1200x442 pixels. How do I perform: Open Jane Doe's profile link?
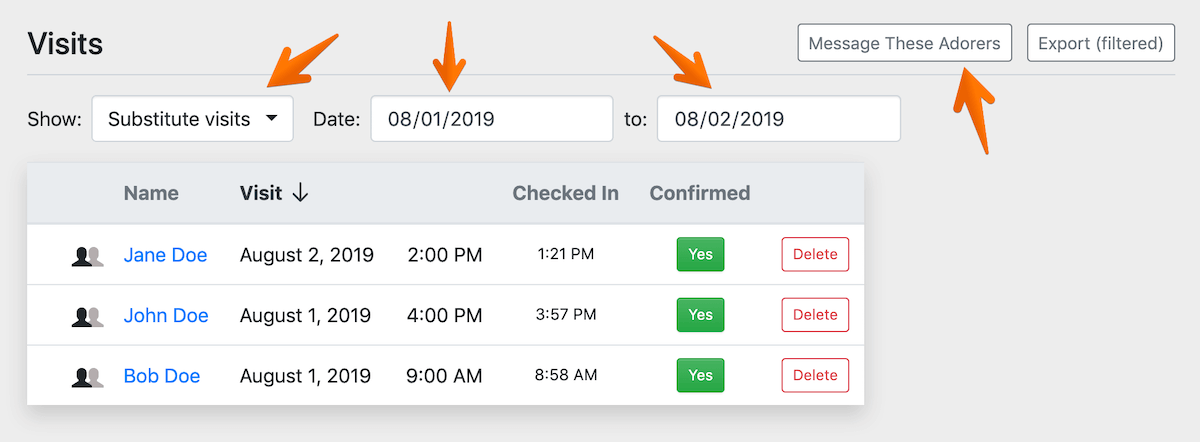point(165,256)
